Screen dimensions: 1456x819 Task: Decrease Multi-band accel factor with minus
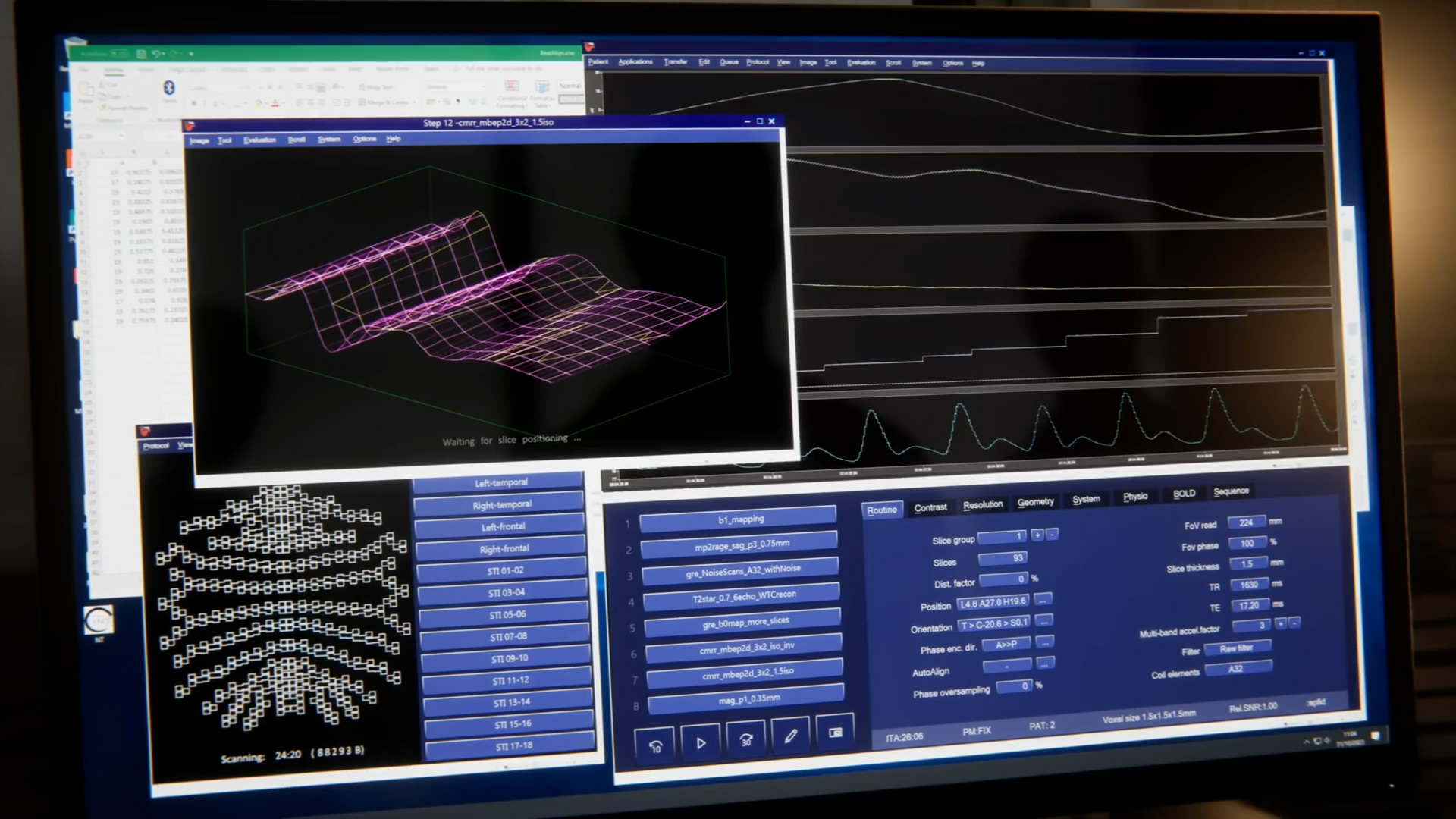(1294, 623)
